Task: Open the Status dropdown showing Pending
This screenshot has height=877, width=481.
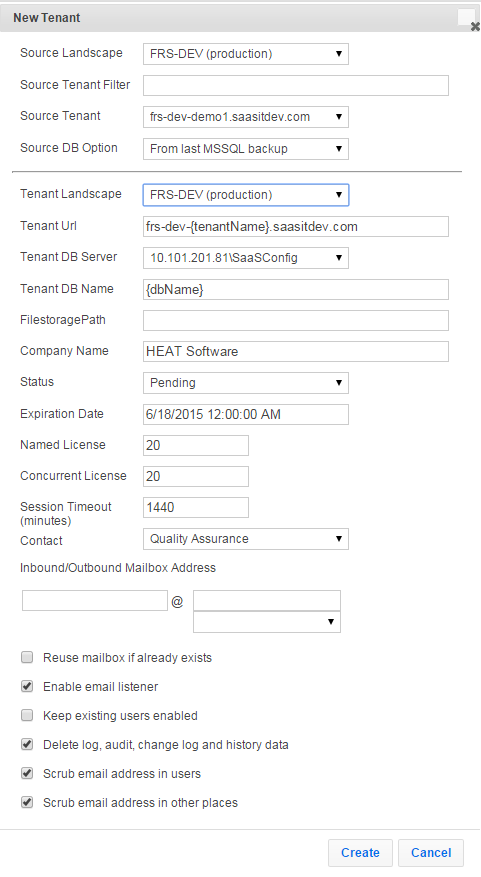Action: (246, 383)
